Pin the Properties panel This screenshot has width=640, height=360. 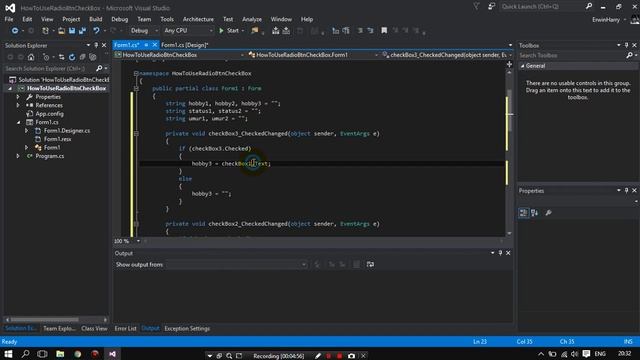click(x=627, y=191)
